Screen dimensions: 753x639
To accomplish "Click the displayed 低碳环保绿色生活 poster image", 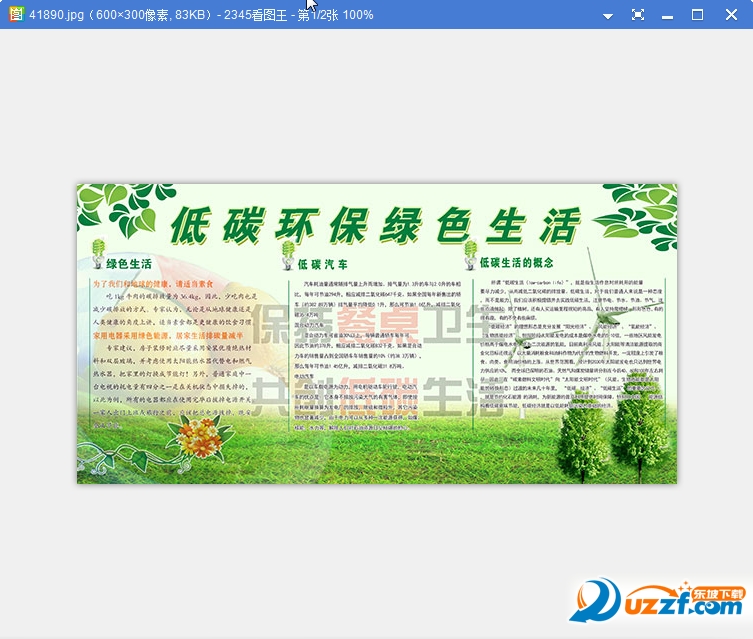I will [x=377, y=333].
